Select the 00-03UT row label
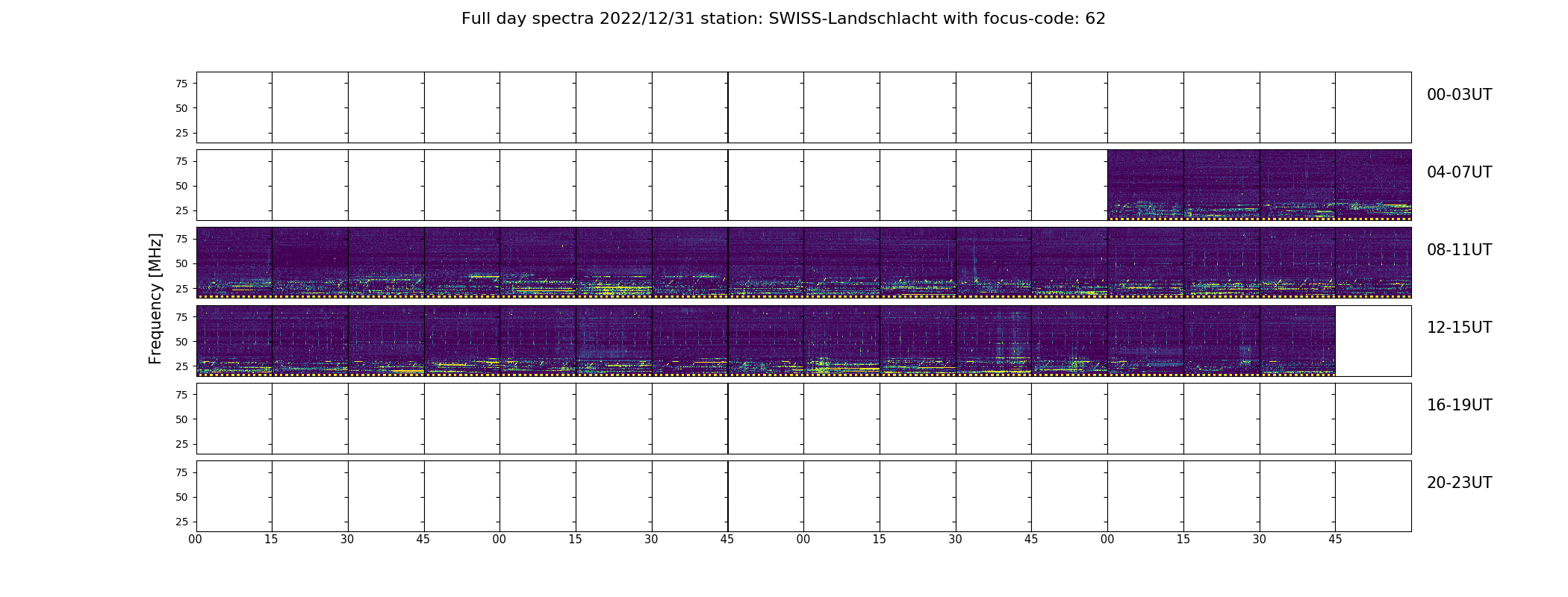The width and height of the screenshot is (1568, 597). click(x=1459, y=95)
